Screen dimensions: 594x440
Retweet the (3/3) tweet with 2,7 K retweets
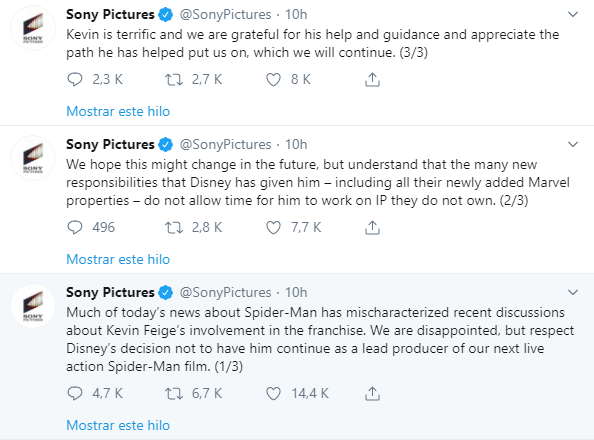[174, 80]
